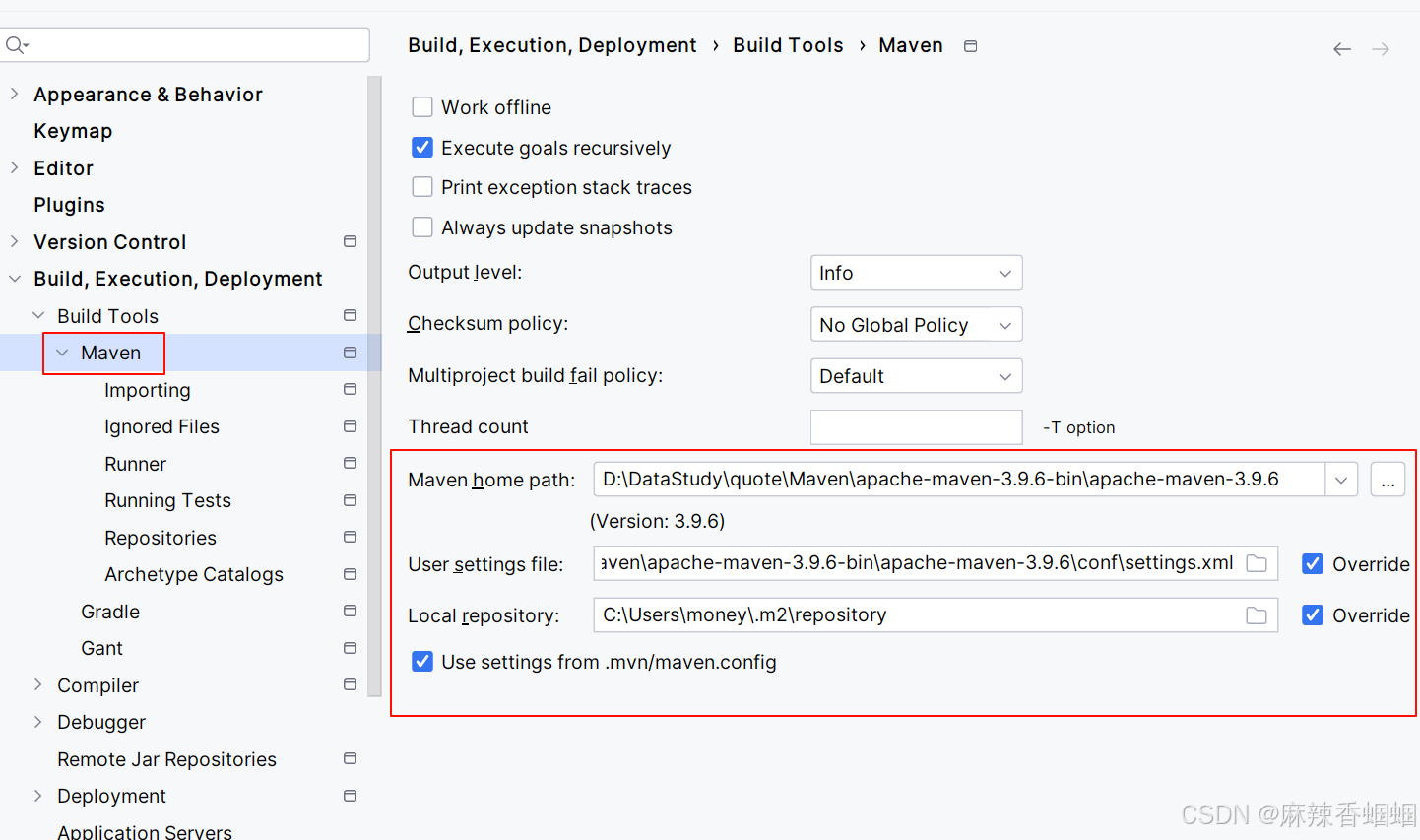Click the back navigation arrow
The width and height of the screenshot is (1420, 840).
[x=1341, y=49]
